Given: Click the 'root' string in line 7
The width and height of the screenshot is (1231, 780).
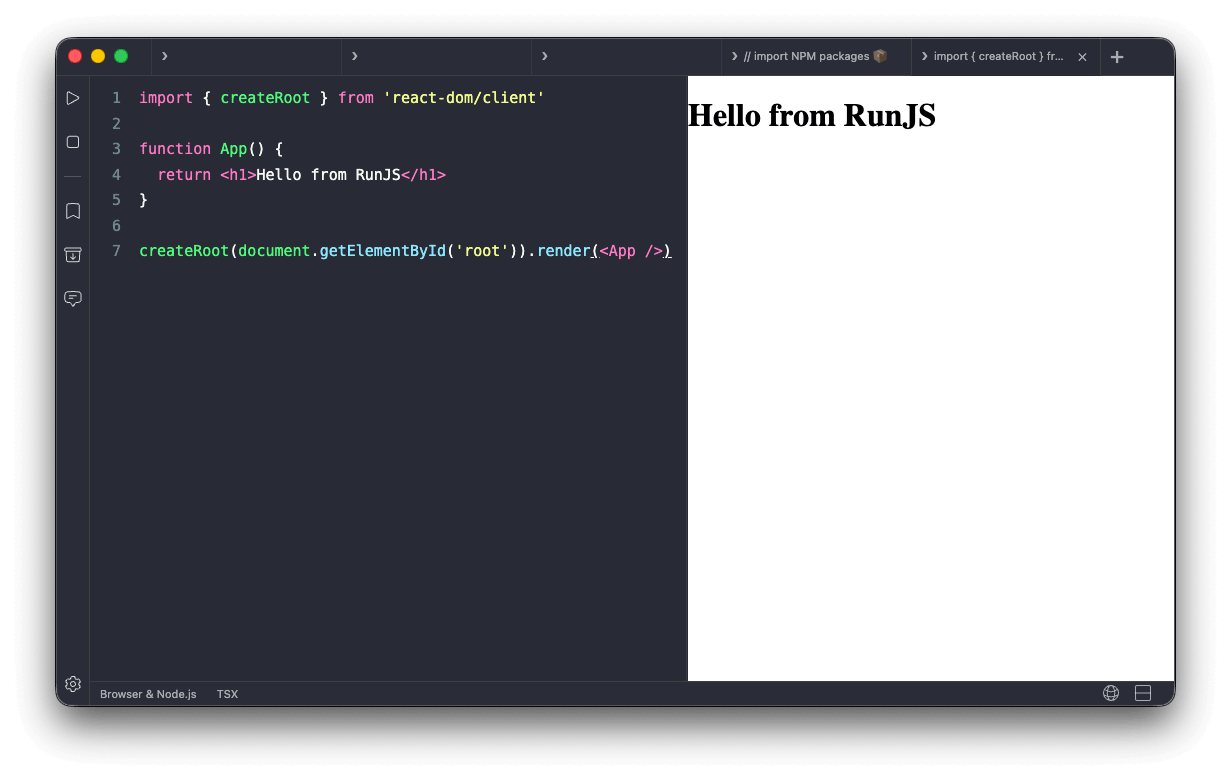Looking at the screenshot, I should [482, 251].
